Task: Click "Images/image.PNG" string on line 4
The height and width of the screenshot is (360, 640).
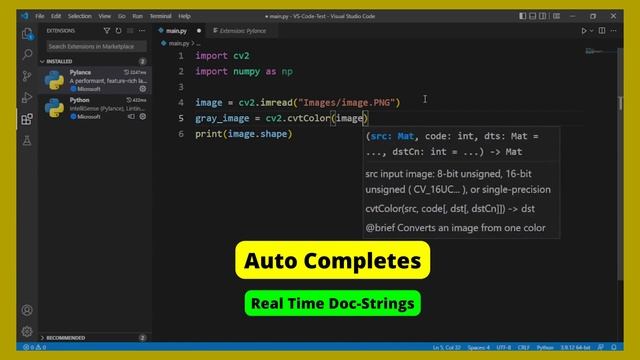Action: [x=347, y=102]
